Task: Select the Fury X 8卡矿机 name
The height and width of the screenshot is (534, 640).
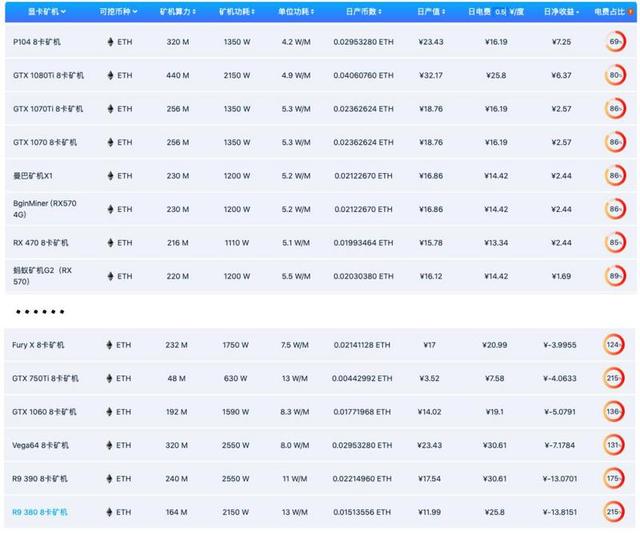Action: pos(38,345)
